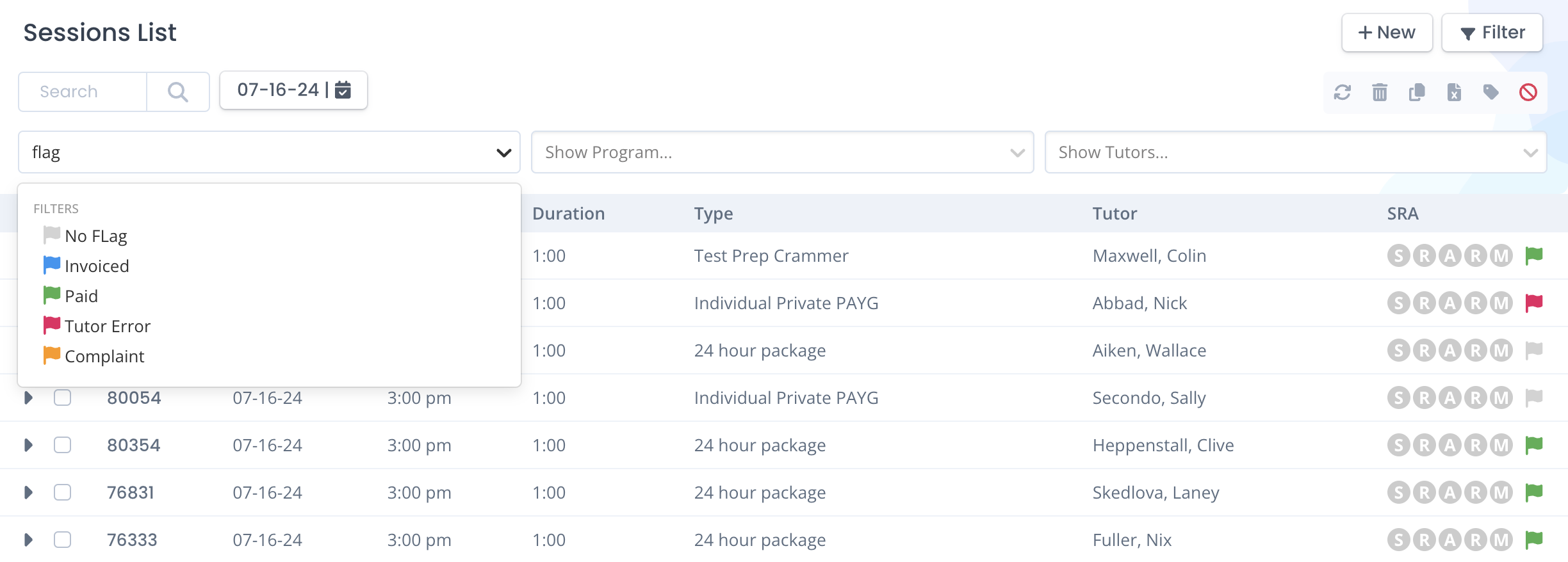
Task: Click A badge on Fuller, Nix row
Action: click(1450, 540)
